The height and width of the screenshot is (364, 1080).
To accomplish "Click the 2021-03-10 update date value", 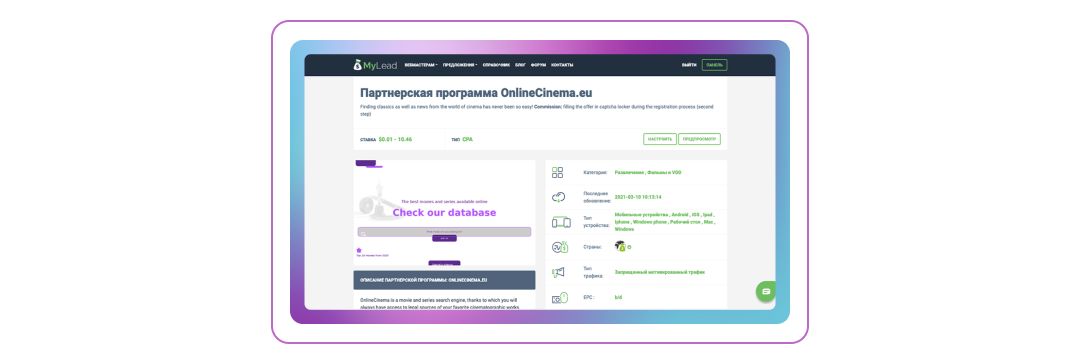I will [x=638, y=197].
